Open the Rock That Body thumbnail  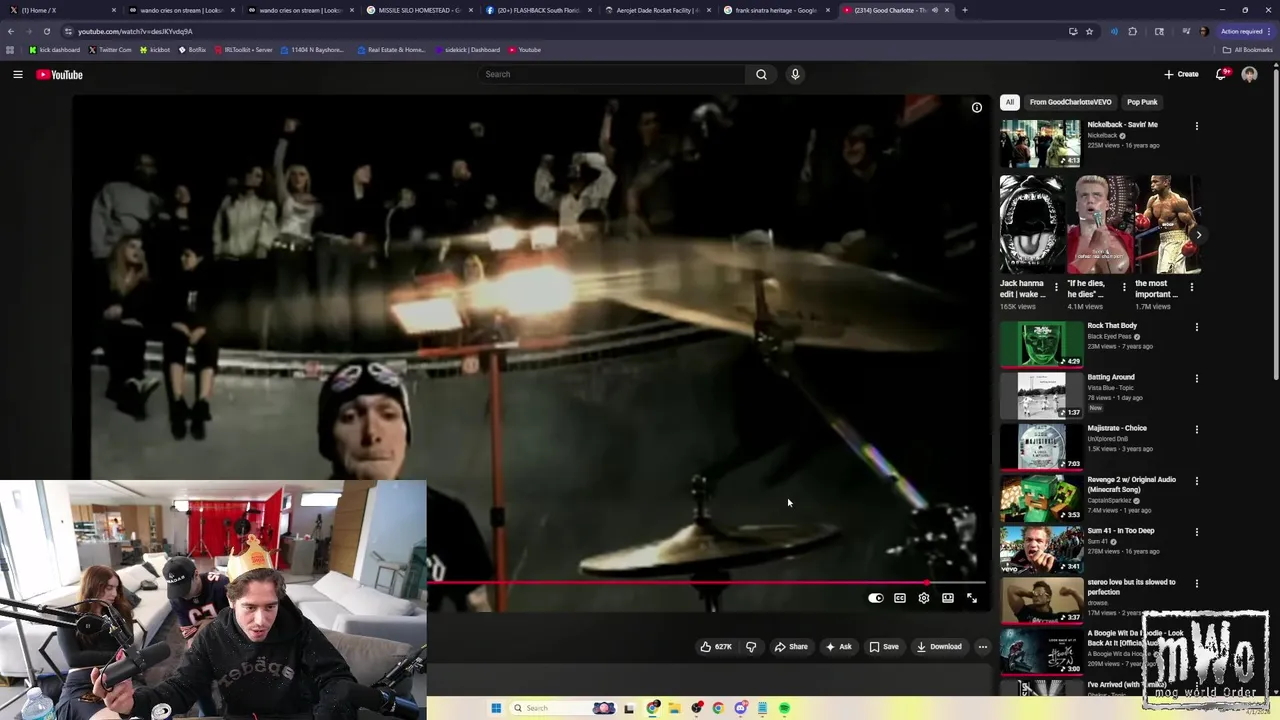(x=1040, y=344)
